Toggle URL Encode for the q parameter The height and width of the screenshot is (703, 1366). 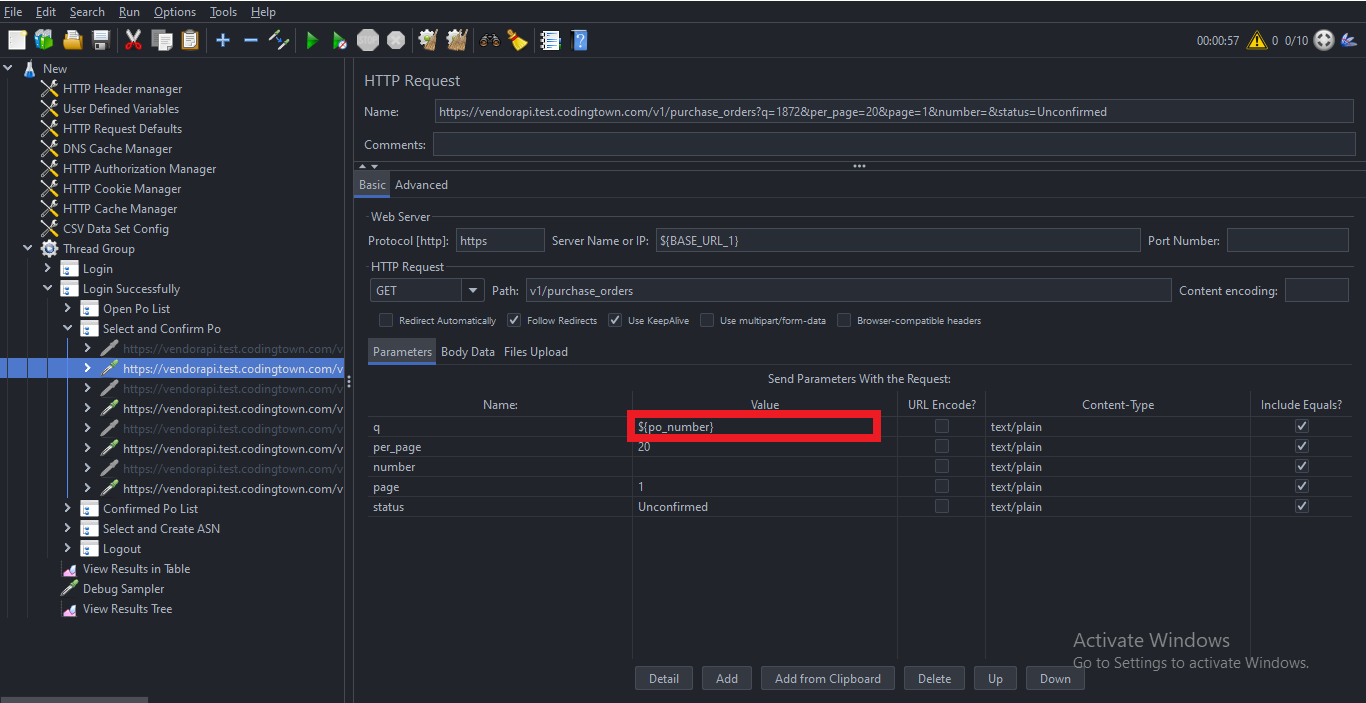(x=941, y=427)
